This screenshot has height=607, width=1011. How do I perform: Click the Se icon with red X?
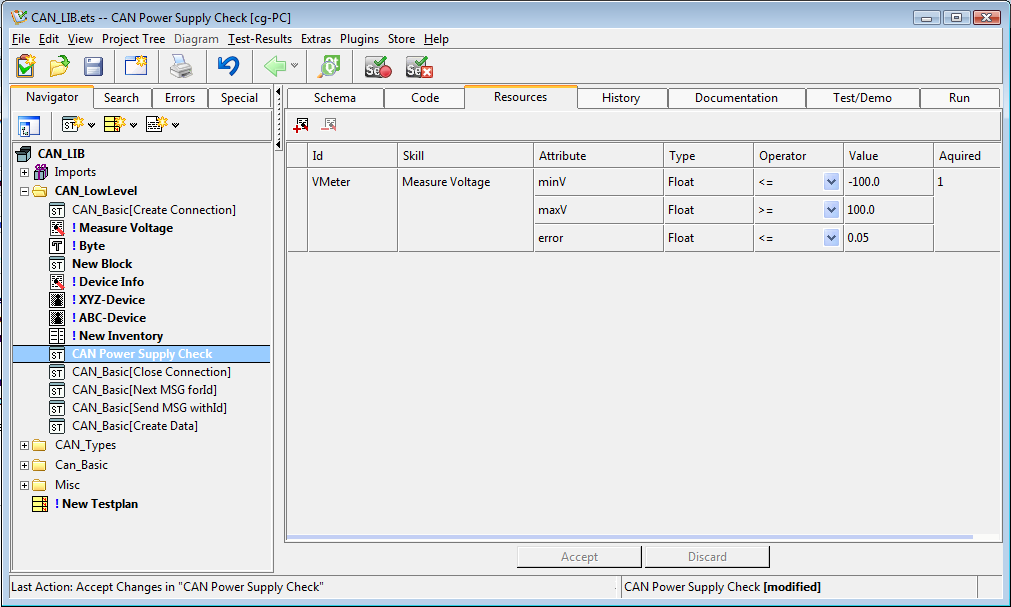point(418,67)
